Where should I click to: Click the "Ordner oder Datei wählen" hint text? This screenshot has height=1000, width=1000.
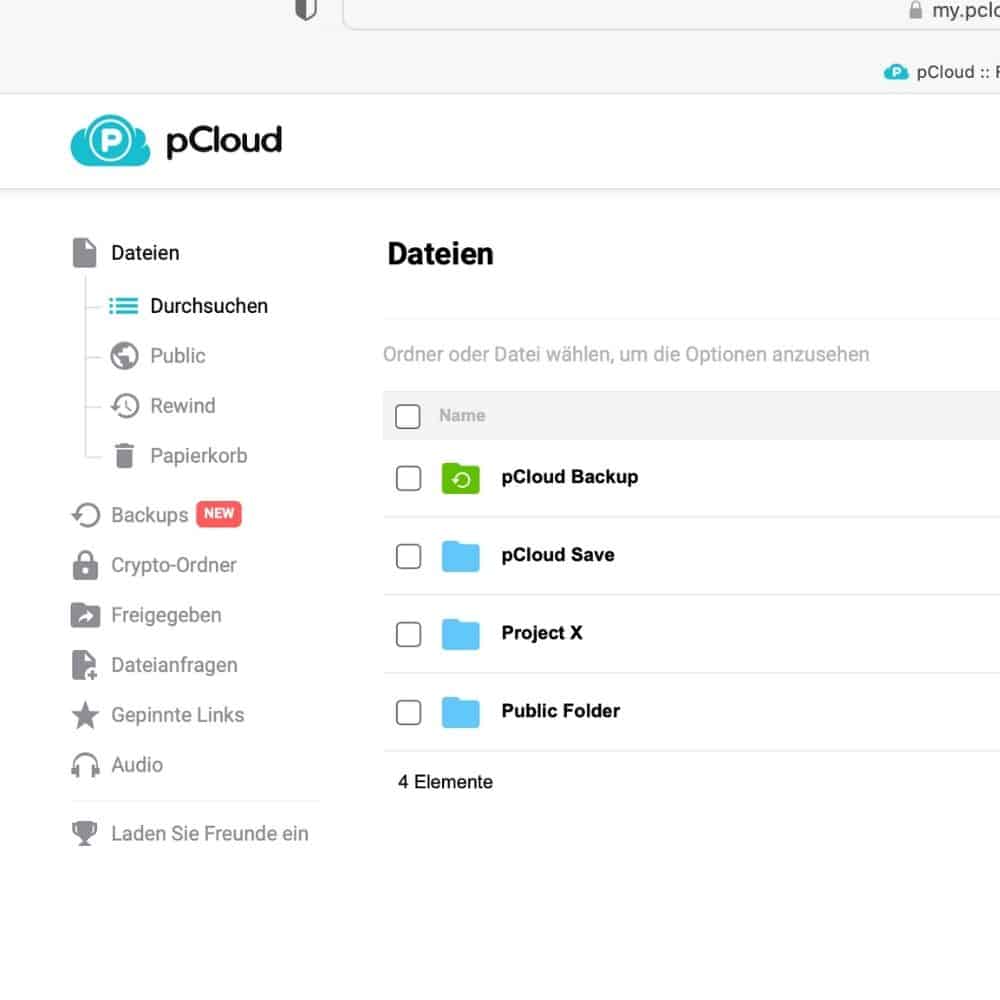[626, 355]
